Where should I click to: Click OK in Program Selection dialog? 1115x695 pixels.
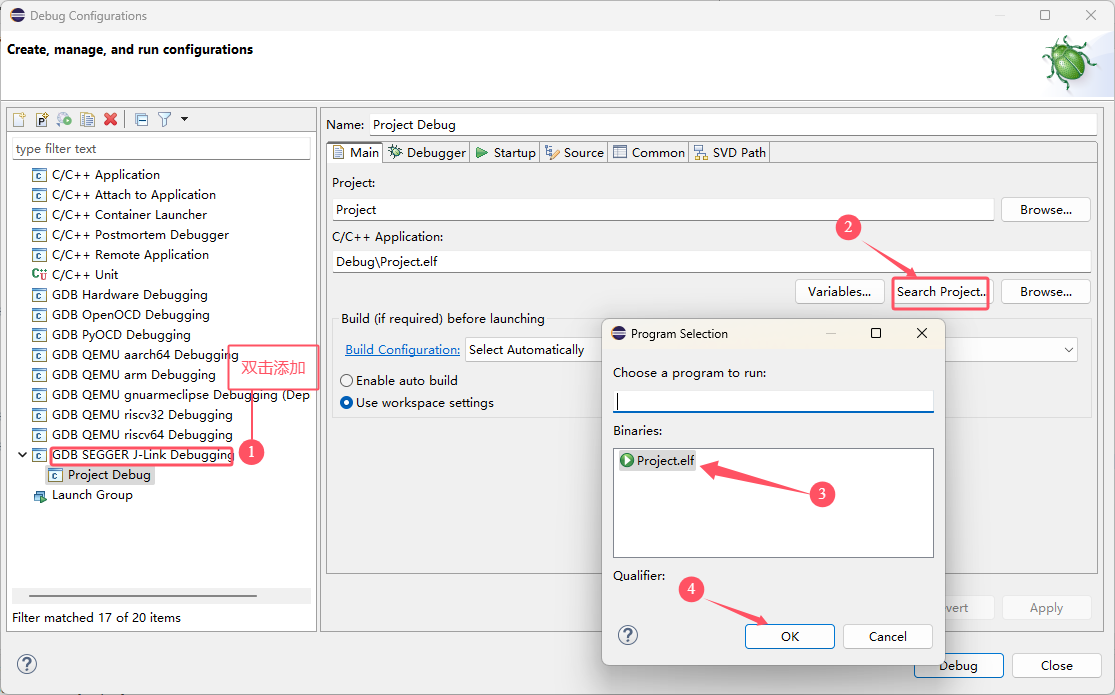[790, 637]
